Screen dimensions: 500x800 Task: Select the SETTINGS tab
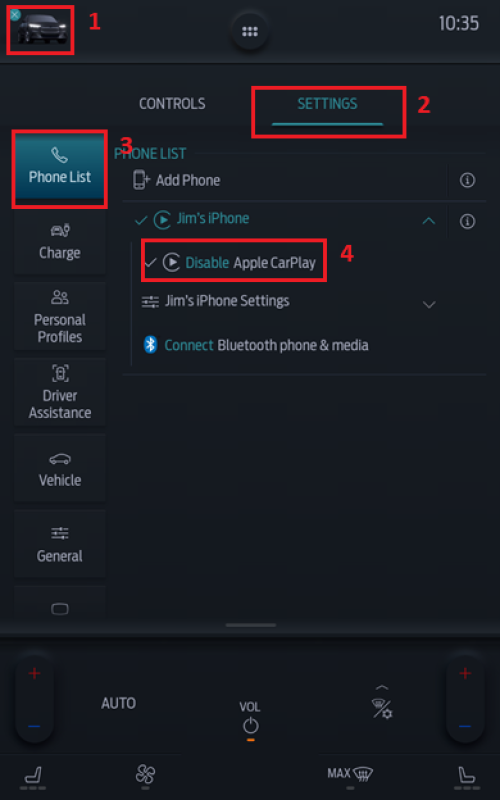coord(328,104)
